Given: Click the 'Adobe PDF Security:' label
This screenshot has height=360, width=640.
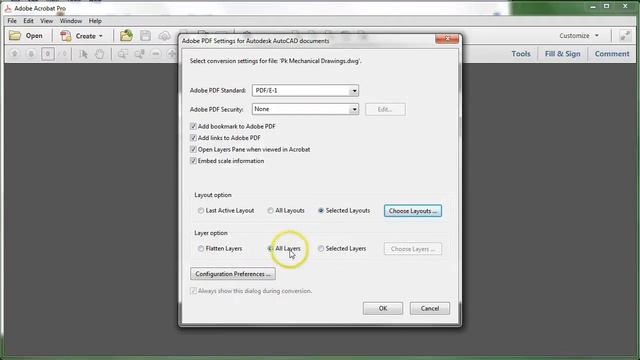Looking at the screenshot, I should (x=216, y=109).
